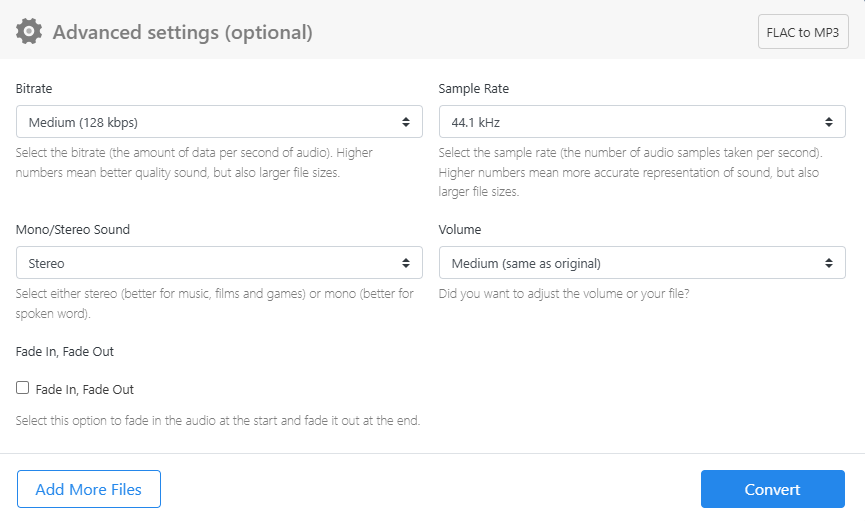865x521 pixels.
Task: Click the gear icon beside Advanced settings
Action: (30, 32)
